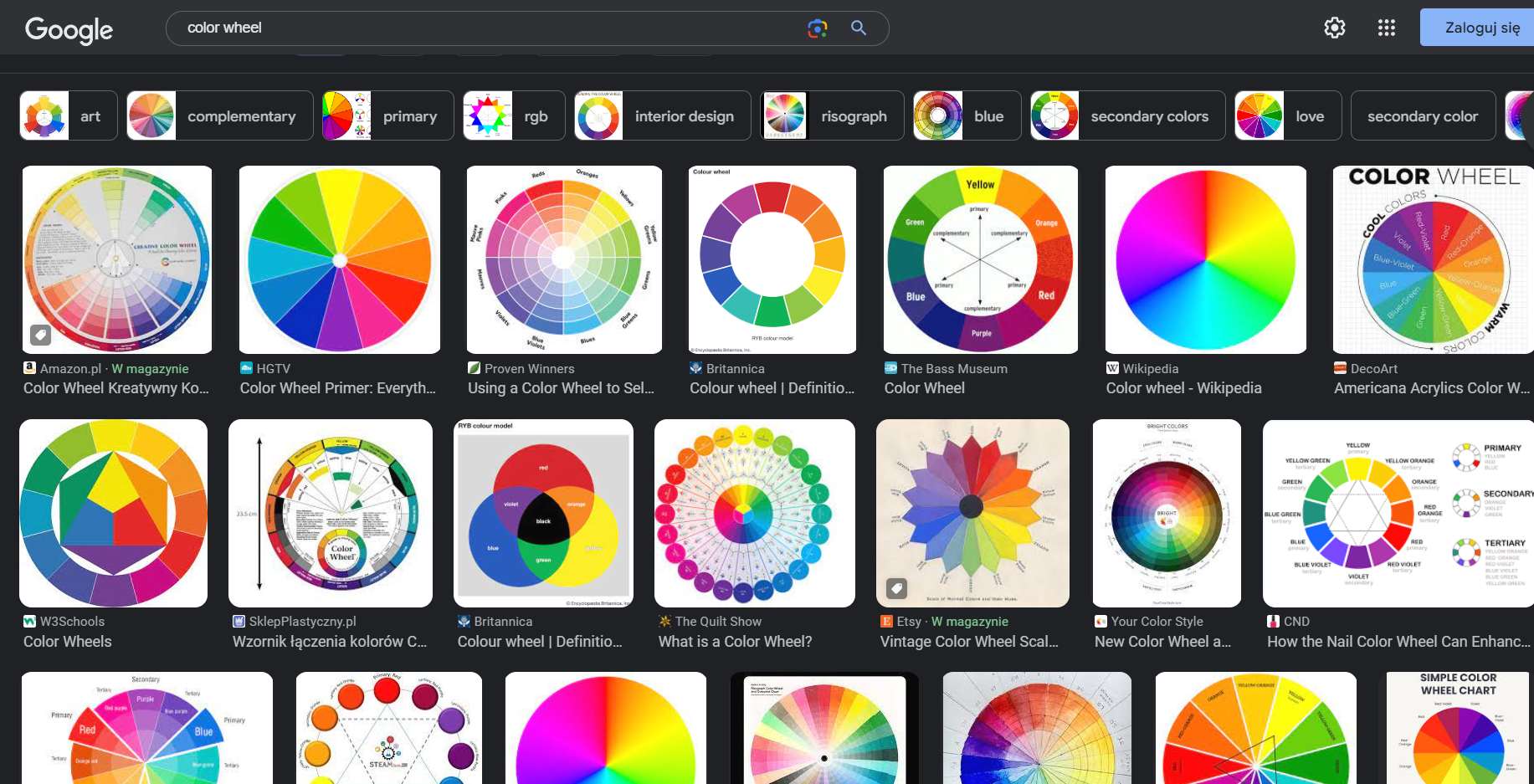This screenshot has height=784, width=1534.
Task: Click 'How the Nail Color Wheel Can Enhanc...' link
Action: pyautogui.click(x=1398, y=642)
